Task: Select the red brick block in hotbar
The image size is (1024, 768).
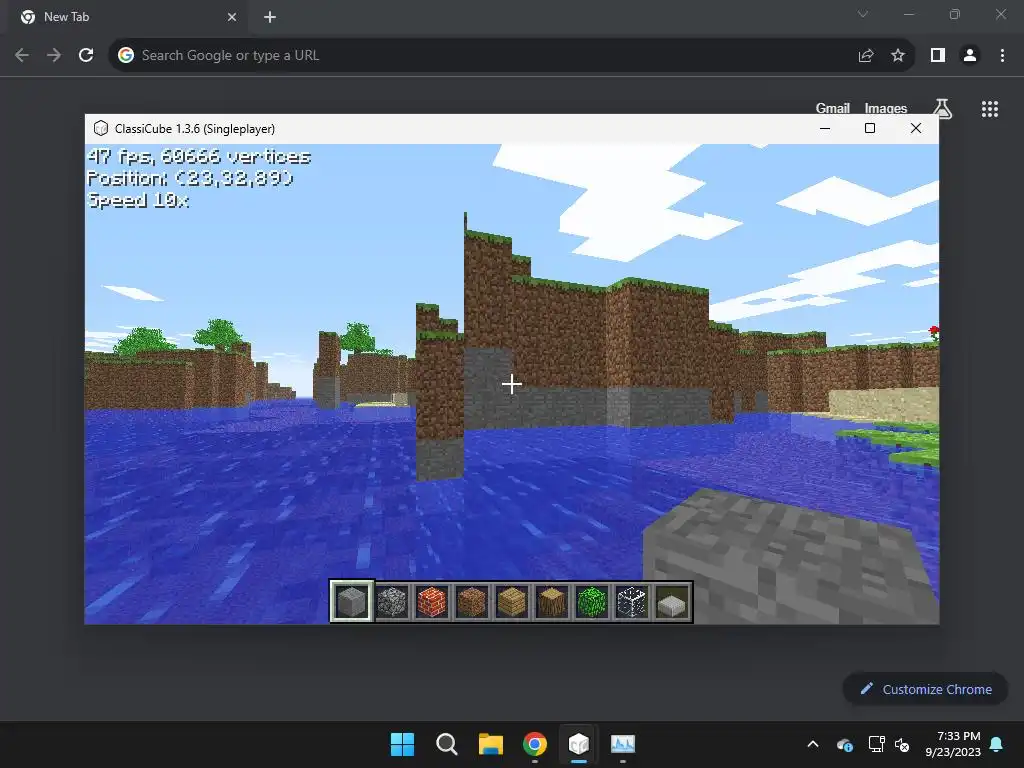Action: (432, 601)
